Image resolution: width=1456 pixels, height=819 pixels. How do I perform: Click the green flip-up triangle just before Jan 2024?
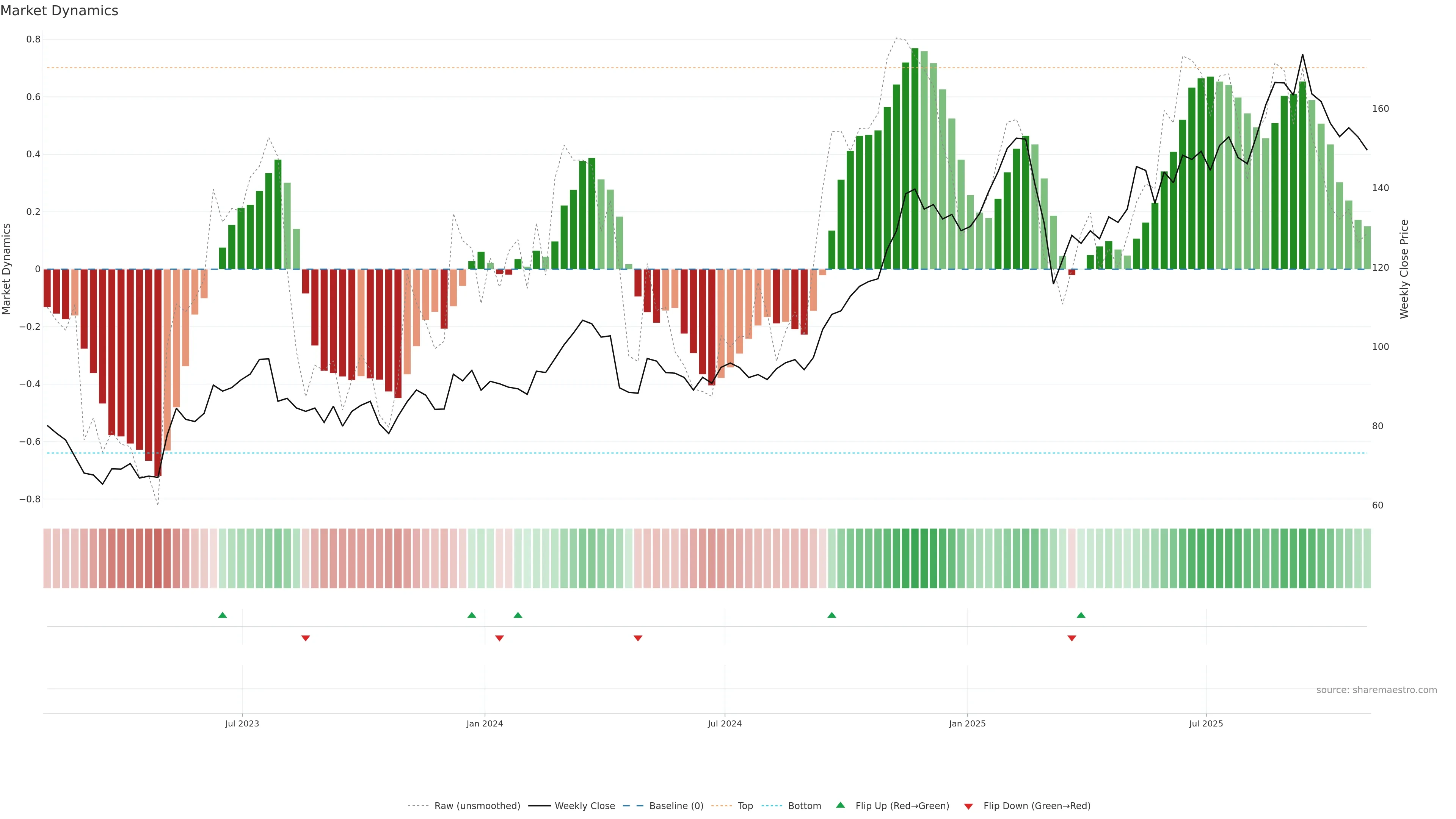tap(472, 615)
